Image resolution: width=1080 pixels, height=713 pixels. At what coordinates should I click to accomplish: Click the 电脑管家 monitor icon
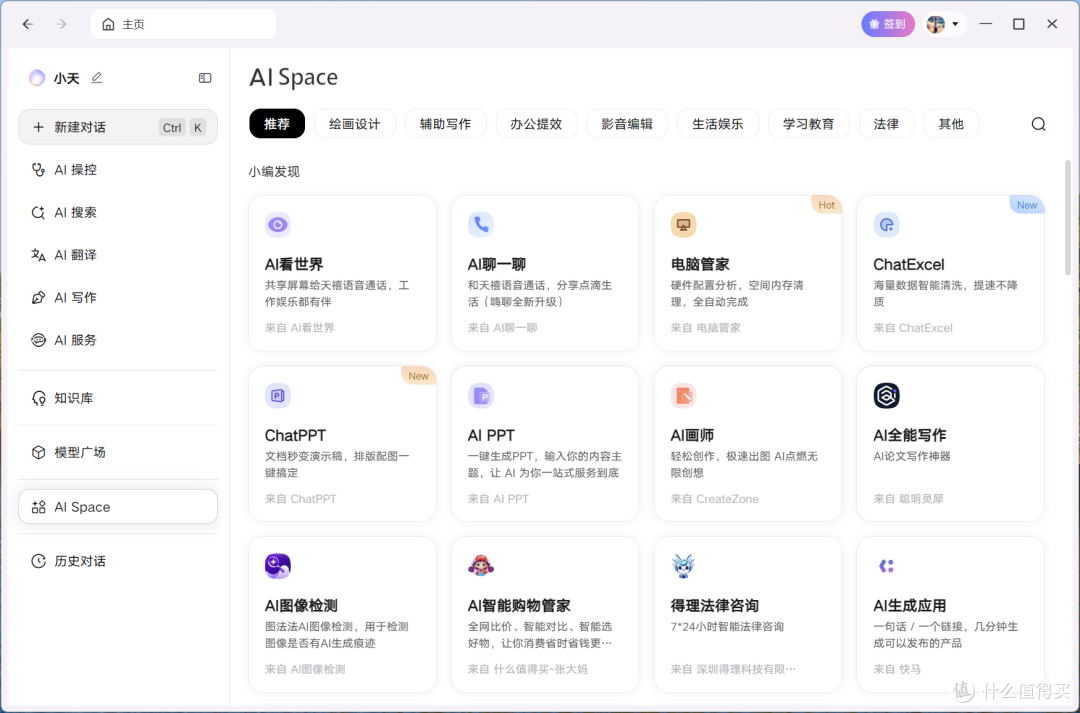683,225
